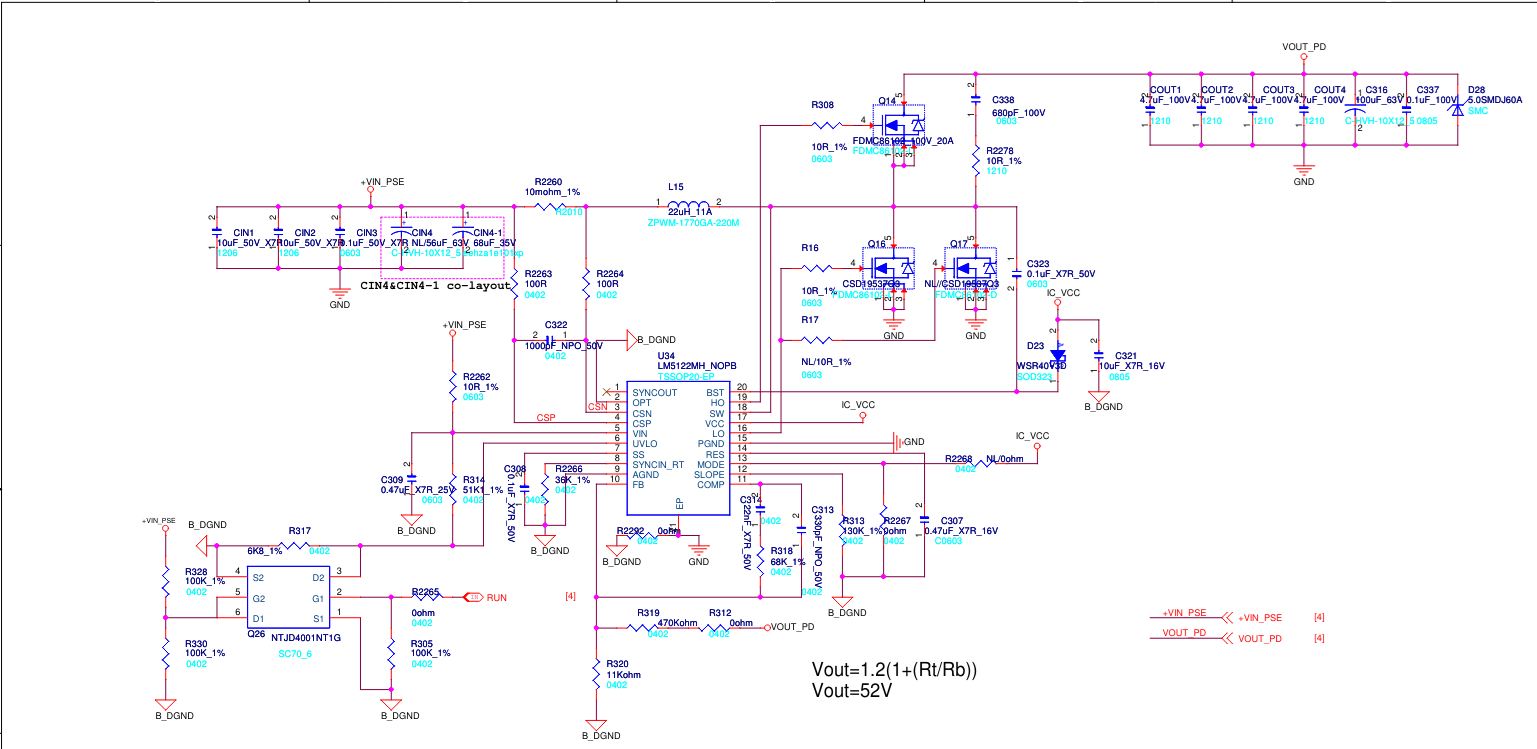This screenshot has height=749, width=1537.
Task: Click the '5.0SMDJ60A' part text
Action: (x=1495, y=100)
